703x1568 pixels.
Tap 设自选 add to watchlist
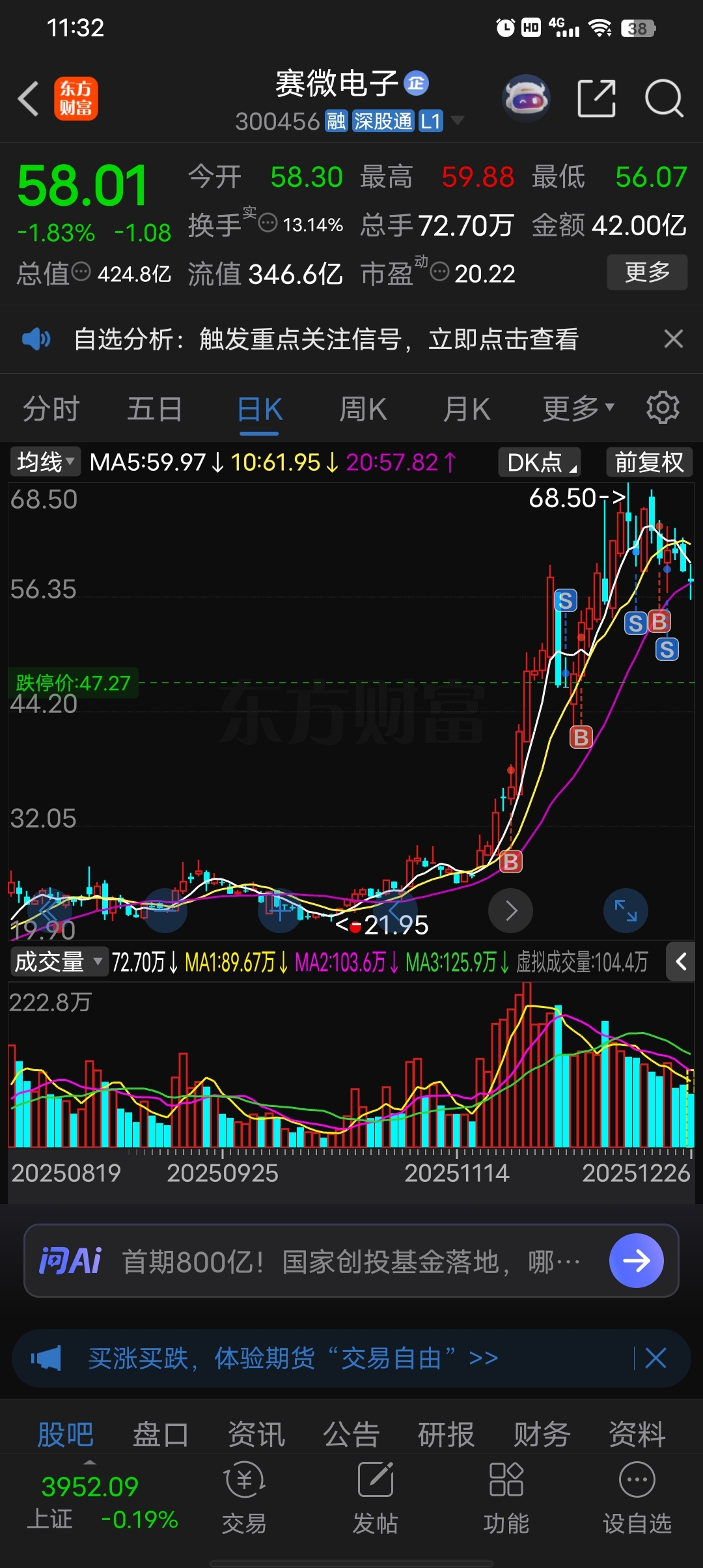click(637, 1498)
